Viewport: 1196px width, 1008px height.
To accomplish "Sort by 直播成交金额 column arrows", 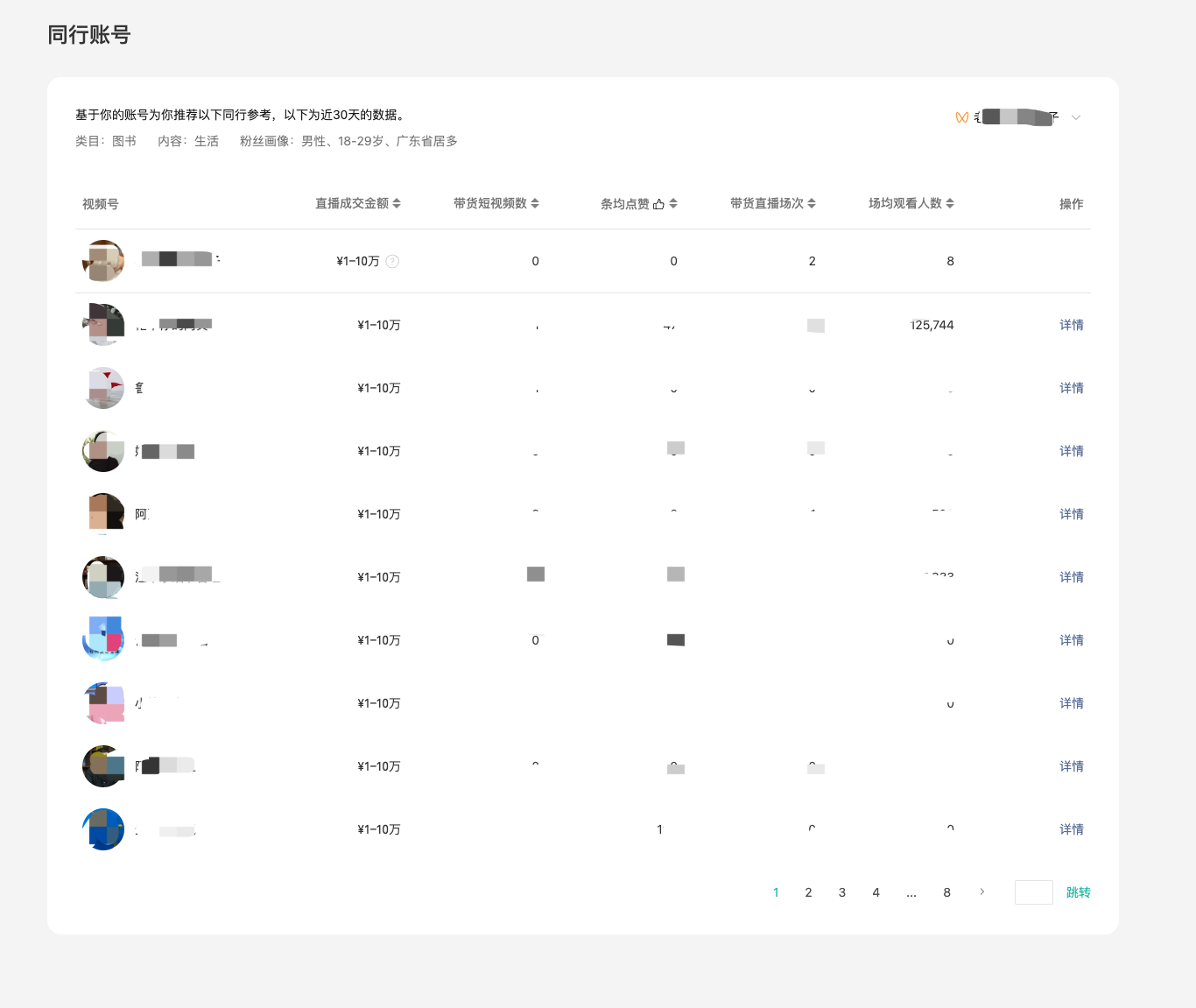I will (397, 203).
